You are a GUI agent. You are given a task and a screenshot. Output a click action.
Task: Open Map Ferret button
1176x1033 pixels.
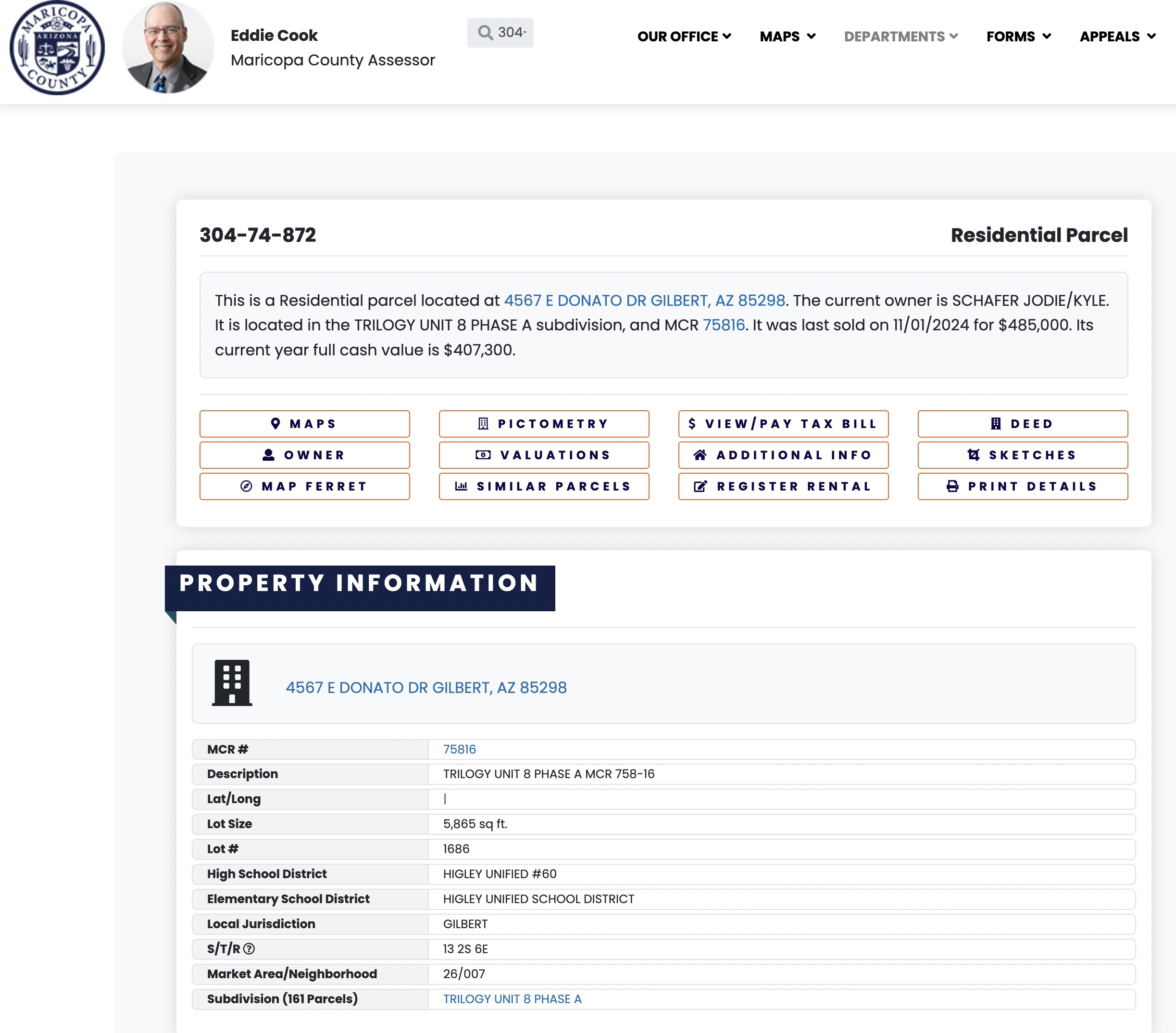click(304, 486)
